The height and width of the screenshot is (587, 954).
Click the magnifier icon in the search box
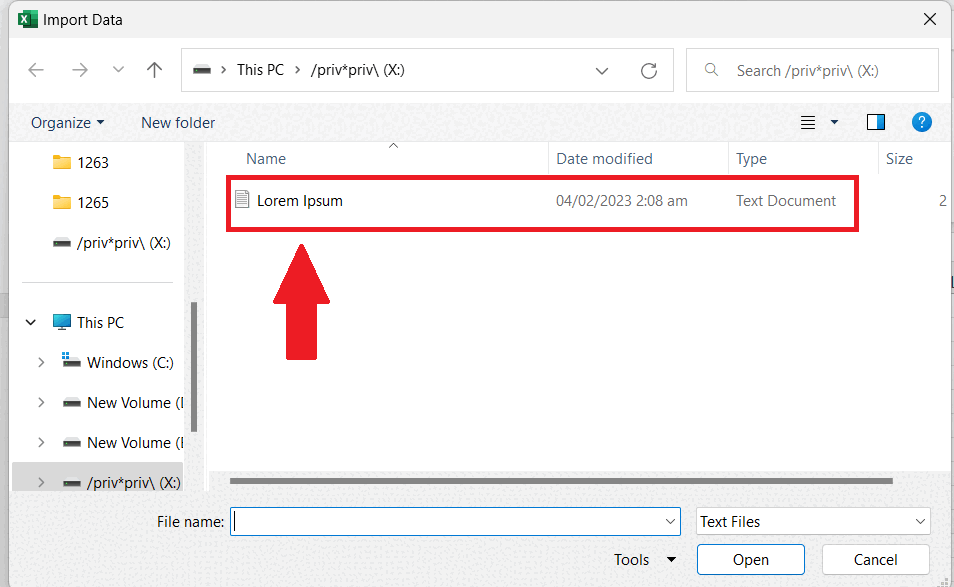tap(710, 70)
